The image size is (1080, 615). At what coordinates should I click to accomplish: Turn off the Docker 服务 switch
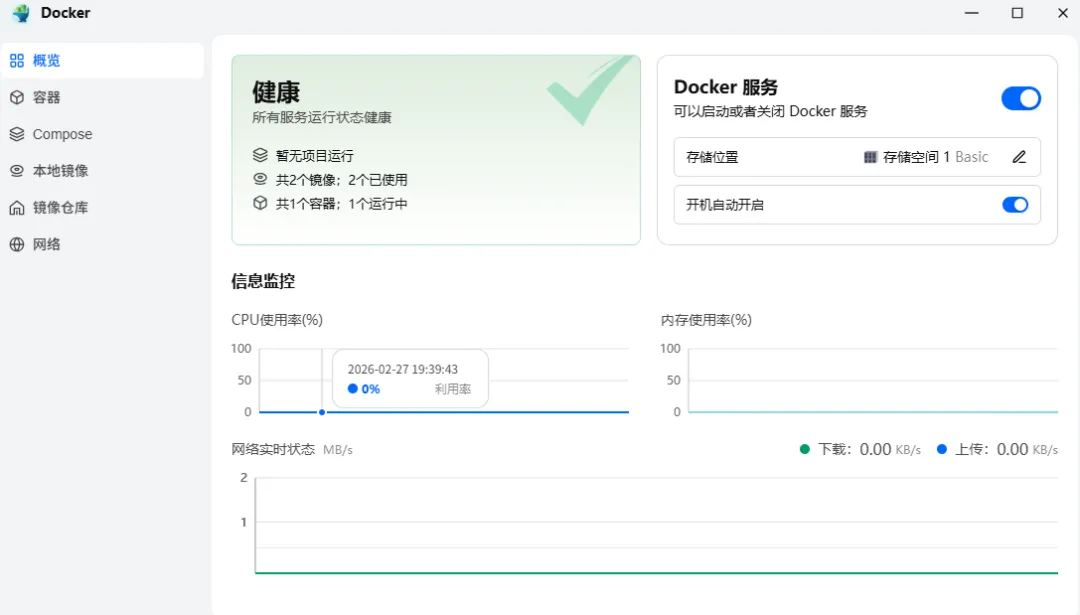click(x=1021, y=98)
